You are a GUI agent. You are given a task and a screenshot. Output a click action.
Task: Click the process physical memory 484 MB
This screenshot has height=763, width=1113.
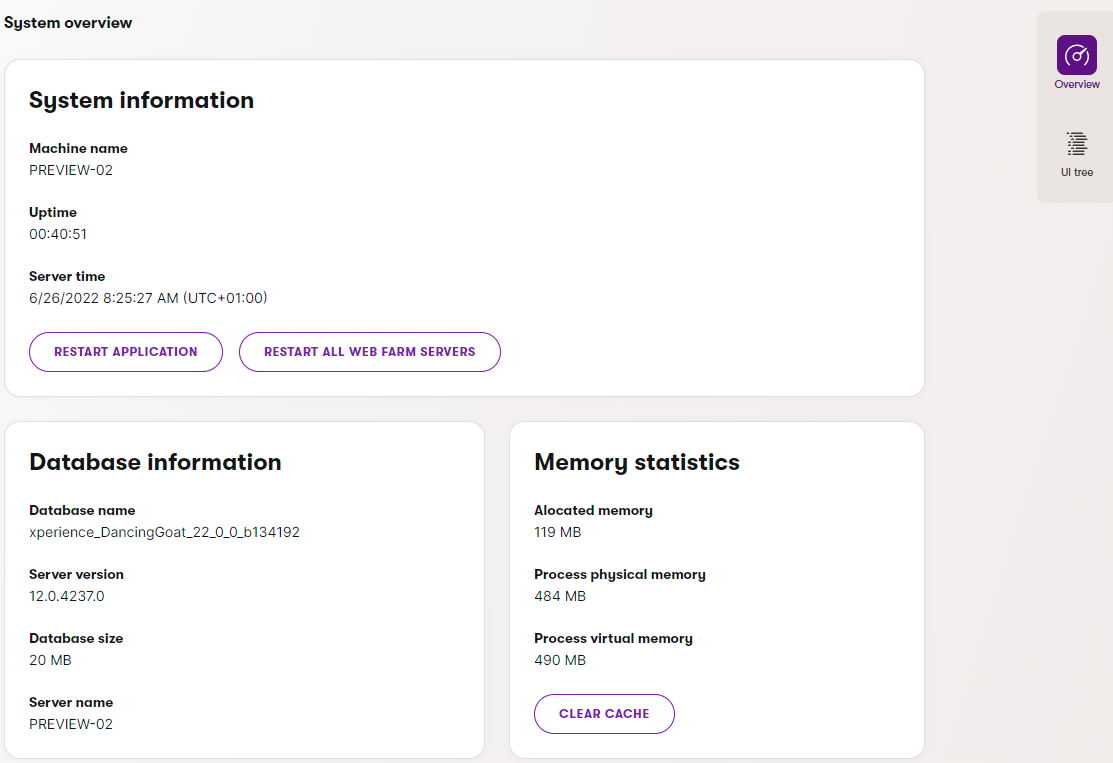point(560,596)
